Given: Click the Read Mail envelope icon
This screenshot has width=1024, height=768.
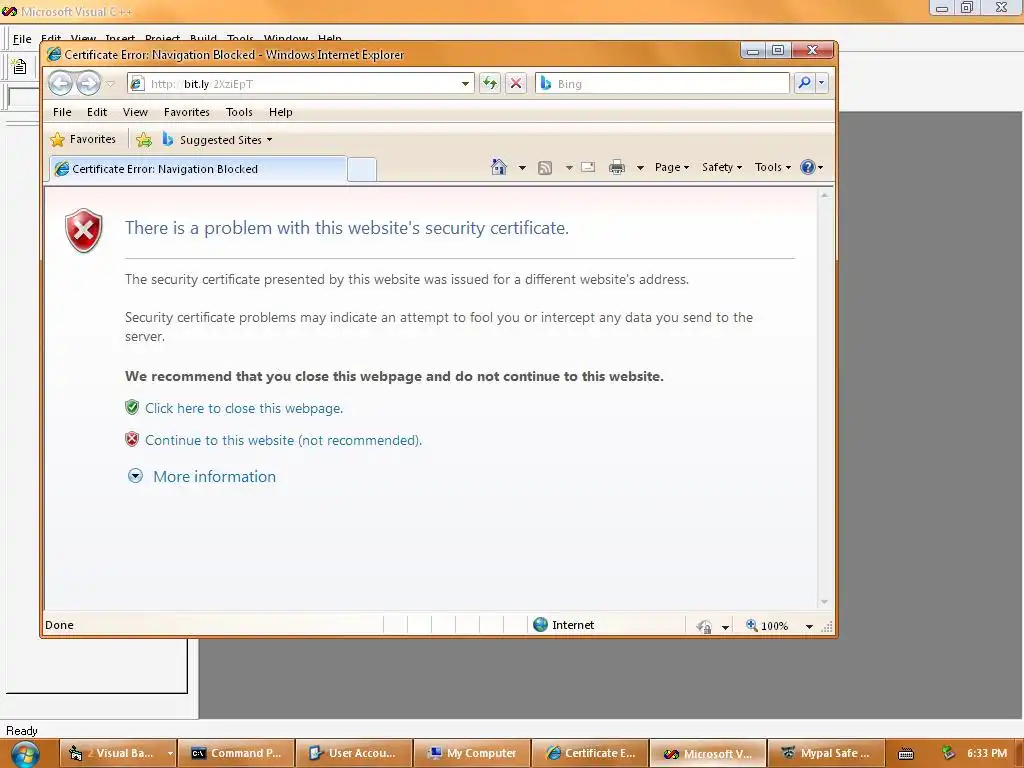Looking at the screenshot, I should [588, 167].
